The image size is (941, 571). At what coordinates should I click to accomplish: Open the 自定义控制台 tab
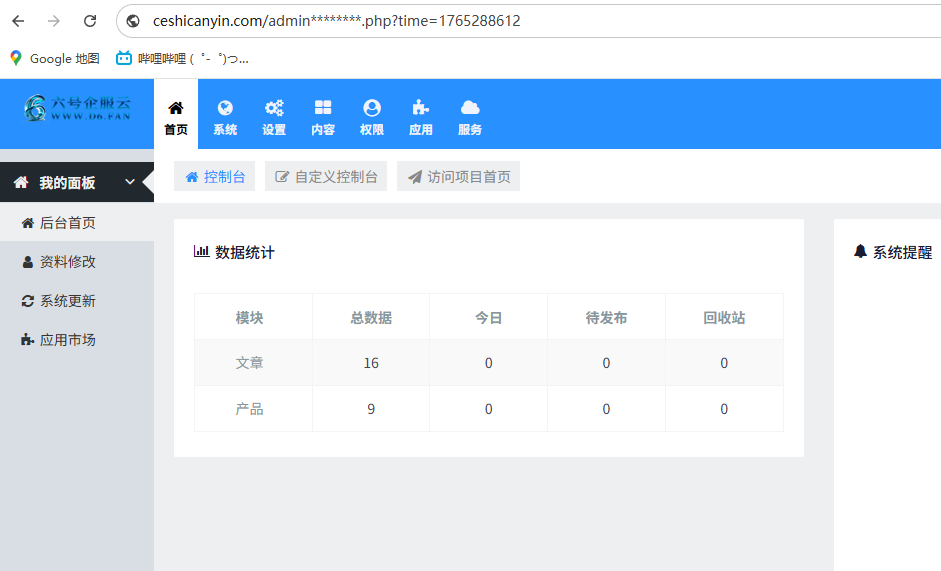coord(326,177)
